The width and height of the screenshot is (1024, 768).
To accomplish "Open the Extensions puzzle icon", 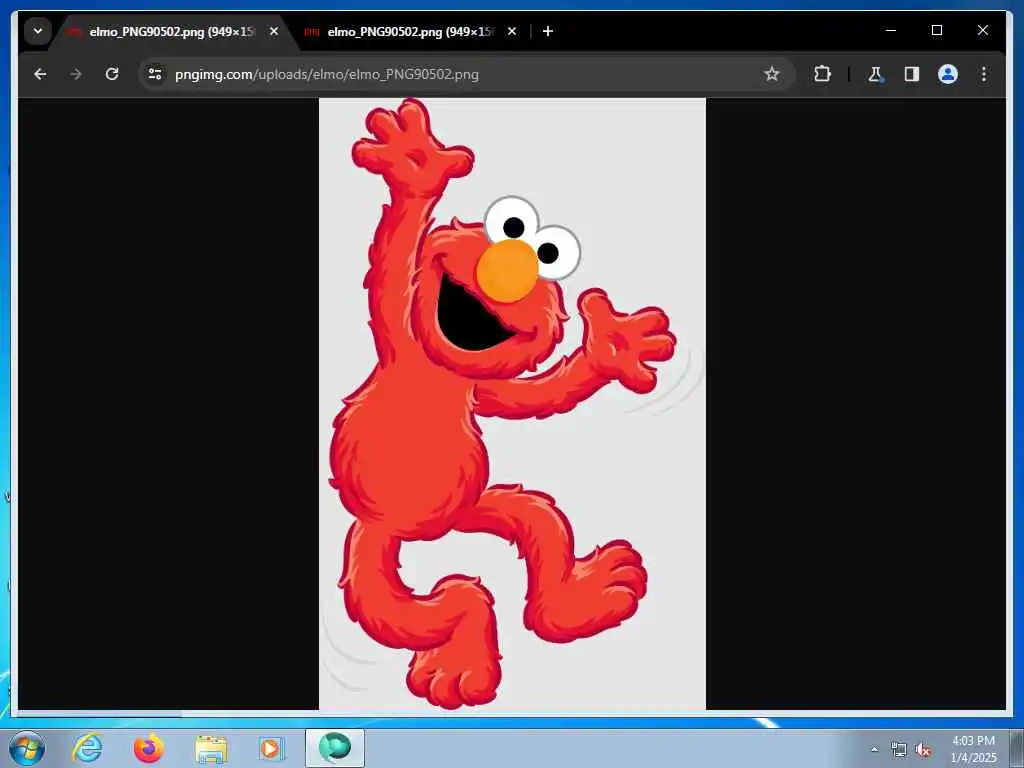I will pos(822,74).
